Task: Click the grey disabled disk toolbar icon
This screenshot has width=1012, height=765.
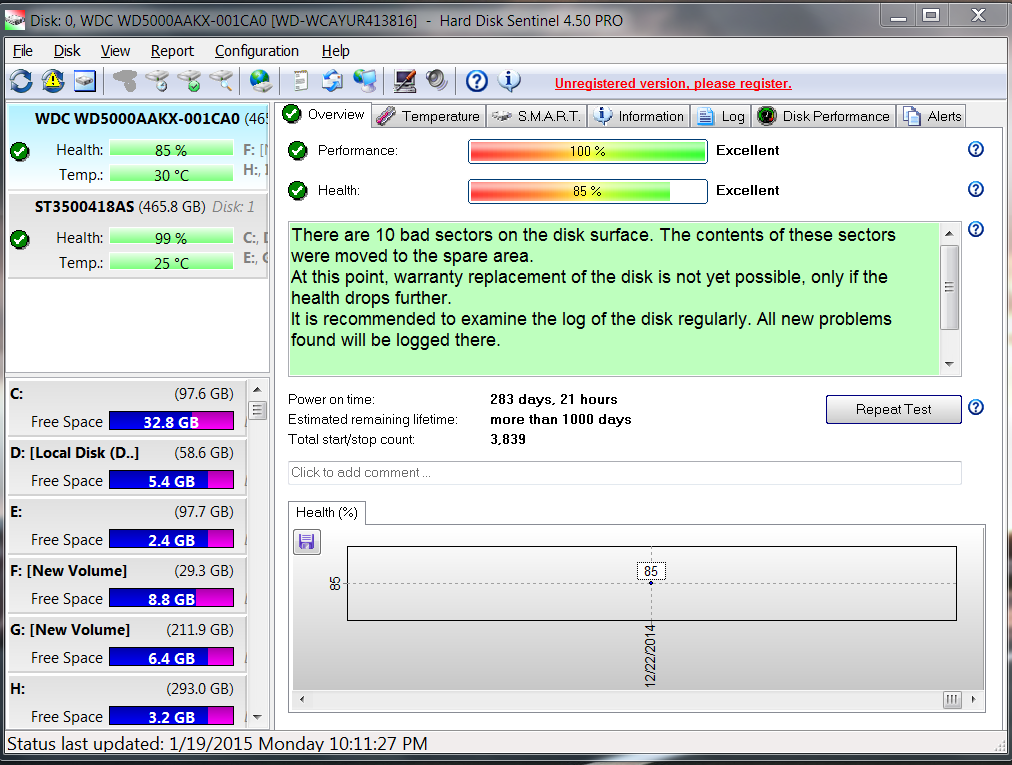Action: click(x=125, y=81)
